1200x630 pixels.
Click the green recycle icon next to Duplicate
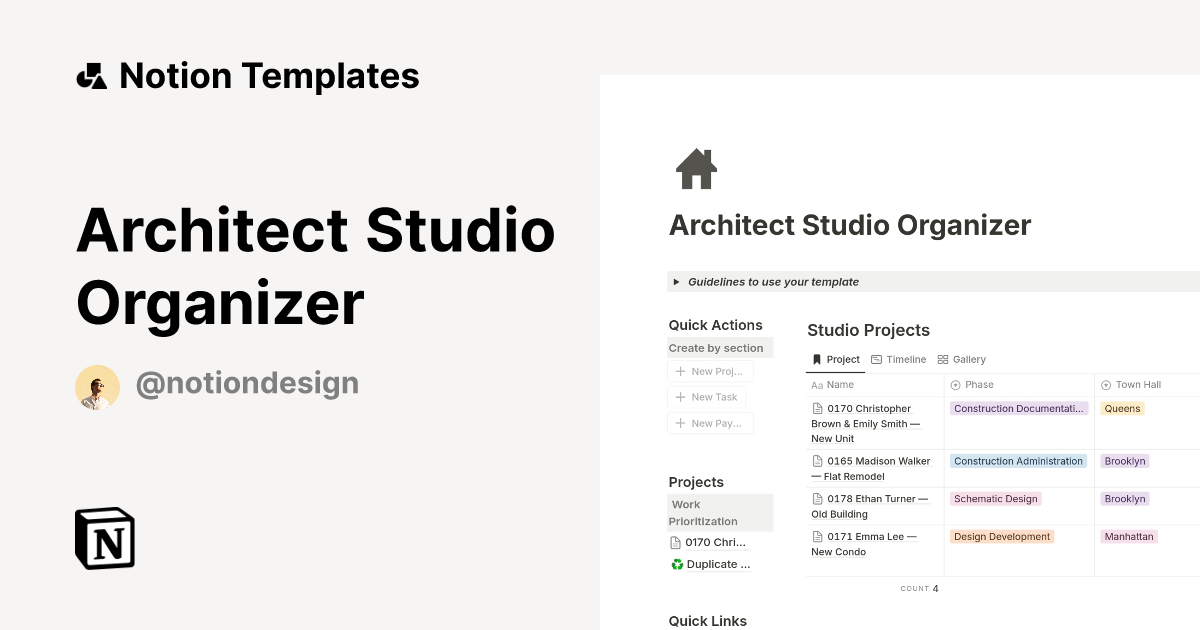point(677,564)
